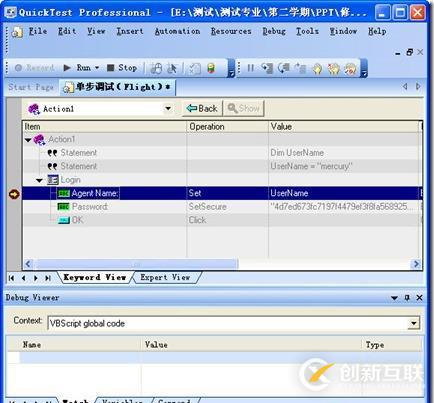Click the low-level recording mouse icon
Viewport: 434px width, 403px height.
click(156, 68)
